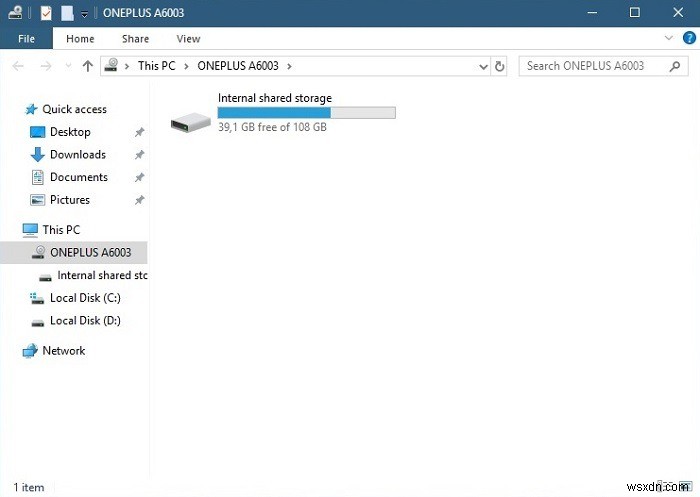This screenshot has height=497, width=700.
Task: Minimize the ONEPLUS A6003 window
Action: 592,13
